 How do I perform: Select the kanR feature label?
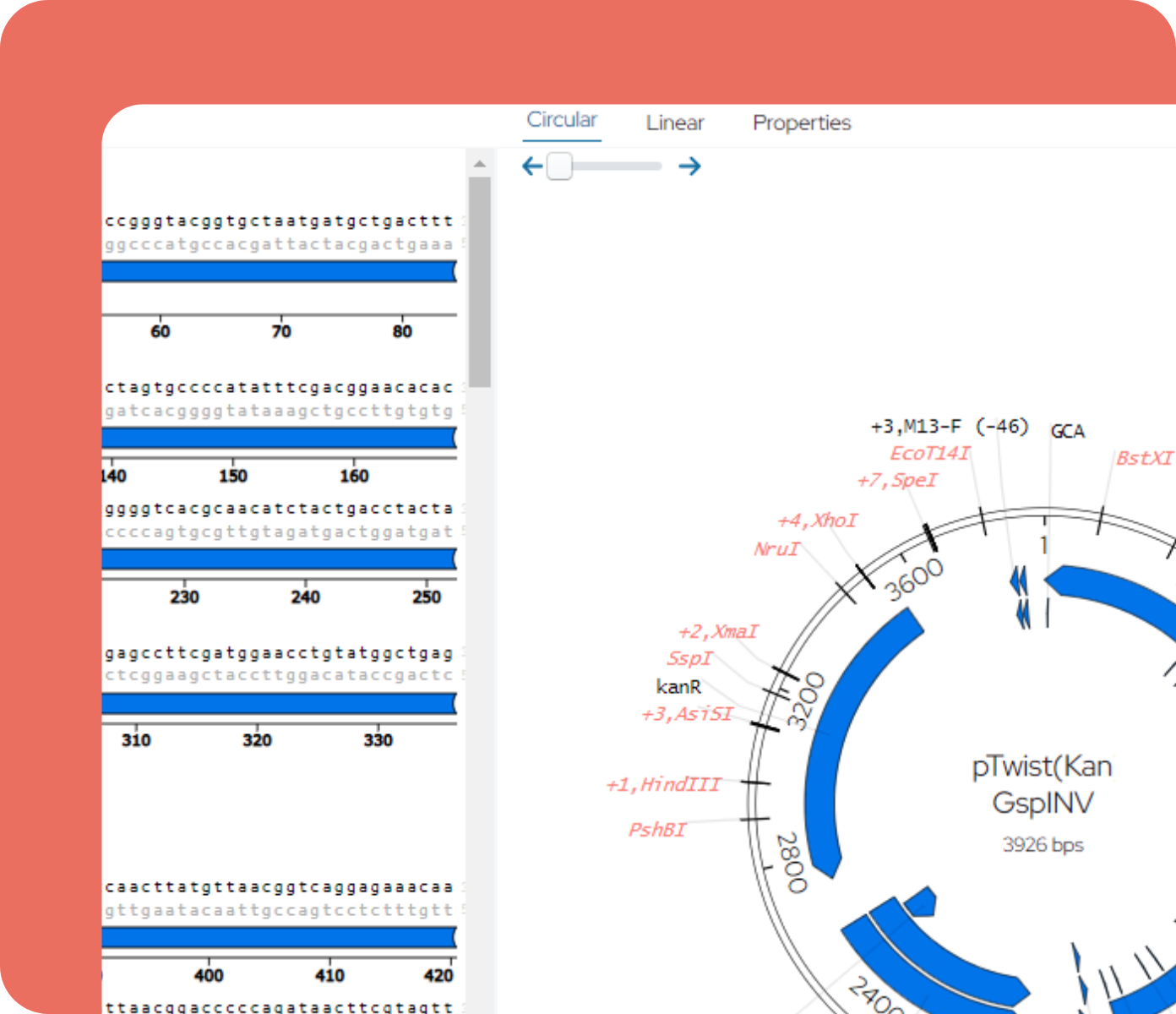coord(679,687)
